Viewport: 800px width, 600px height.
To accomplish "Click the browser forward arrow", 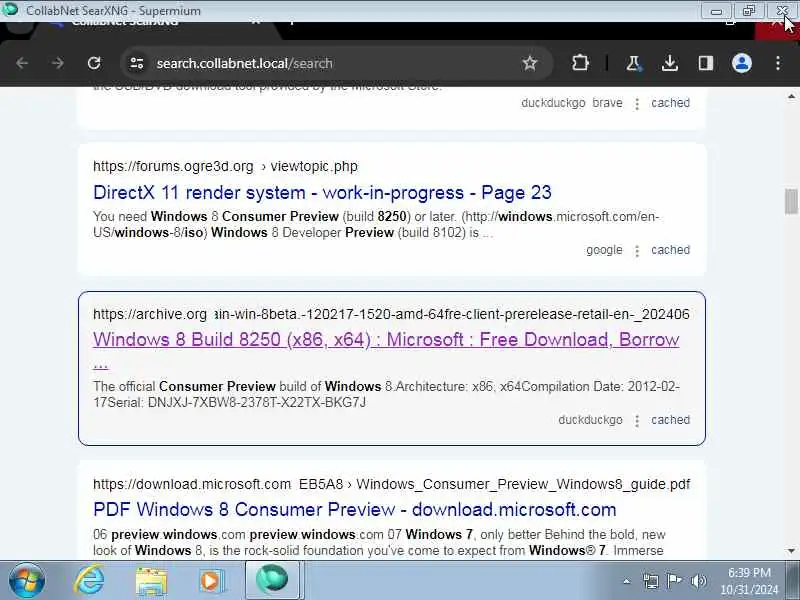I will (58, 63).
